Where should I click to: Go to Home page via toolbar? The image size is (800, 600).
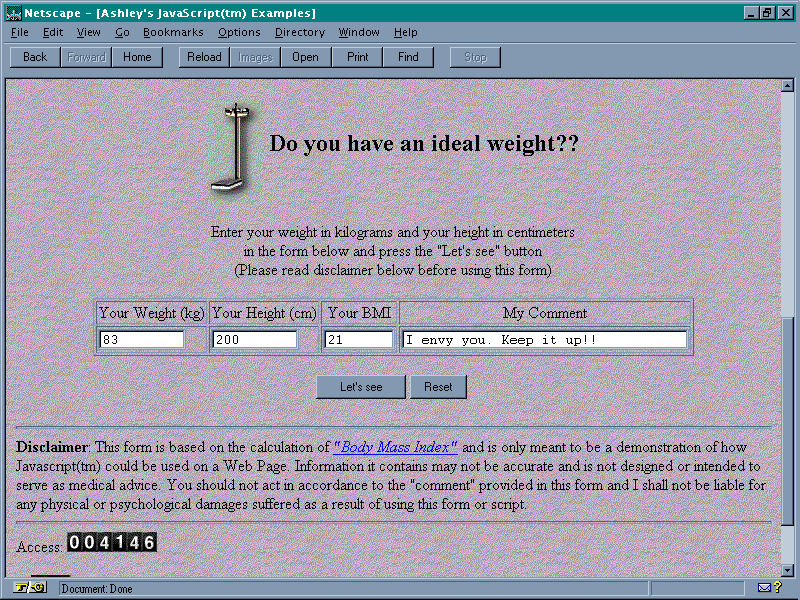pos(137,57)
